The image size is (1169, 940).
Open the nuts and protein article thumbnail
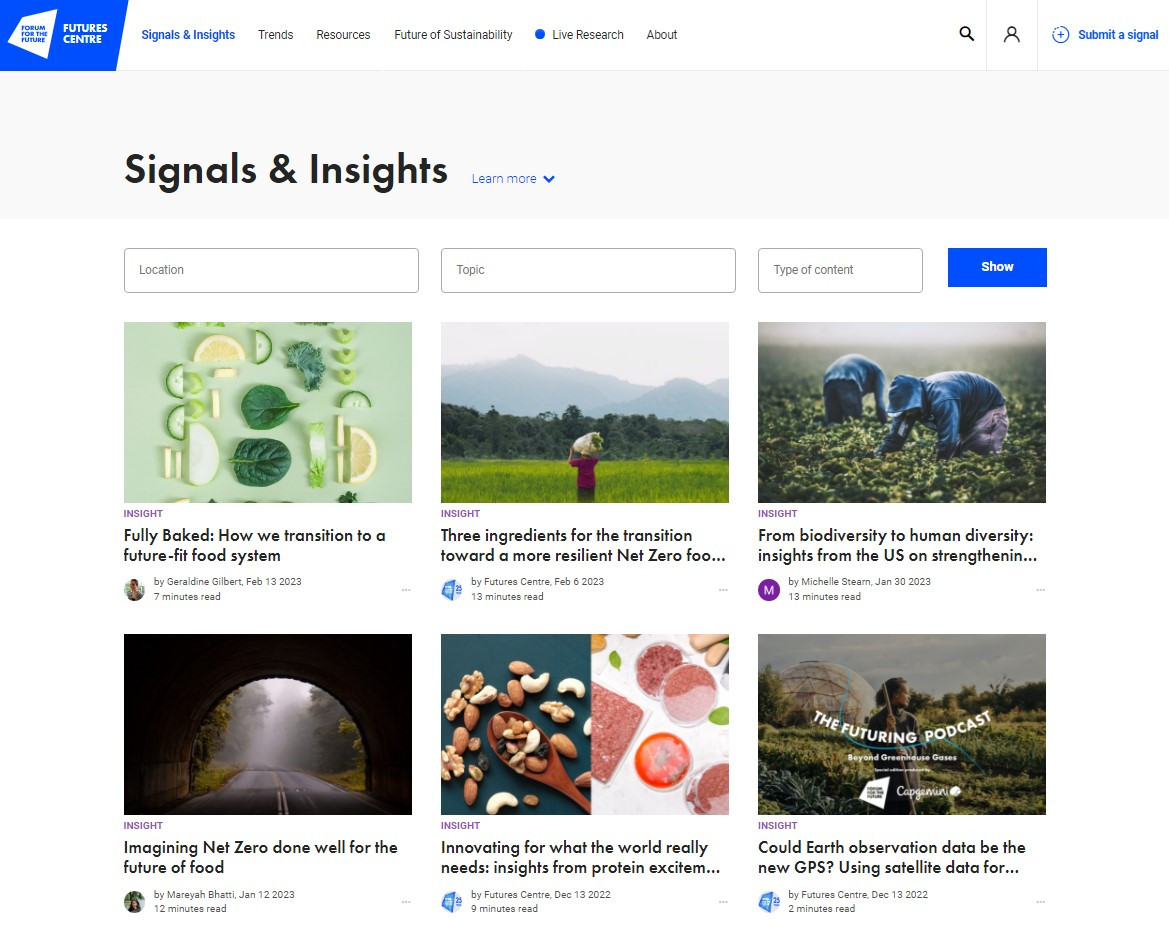(x=584, y=725)
